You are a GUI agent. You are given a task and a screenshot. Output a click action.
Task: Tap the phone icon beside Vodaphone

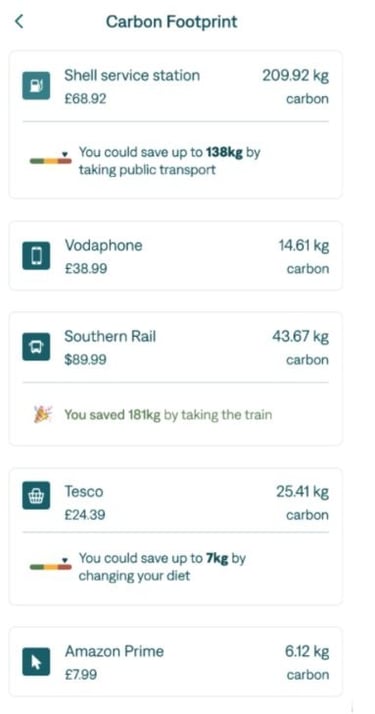(x=36, y=256)
